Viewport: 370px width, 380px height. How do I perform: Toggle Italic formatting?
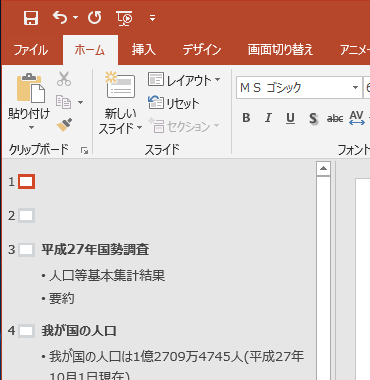(268, 118)
